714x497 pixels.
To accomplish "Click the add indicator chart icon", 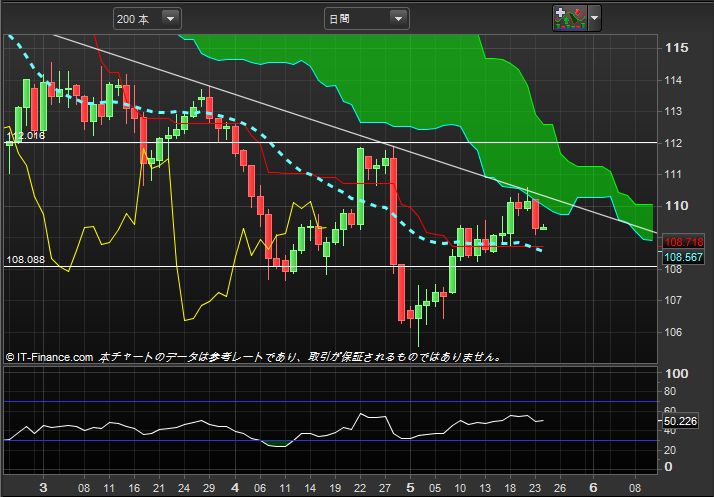I will [x=570, y=18].
